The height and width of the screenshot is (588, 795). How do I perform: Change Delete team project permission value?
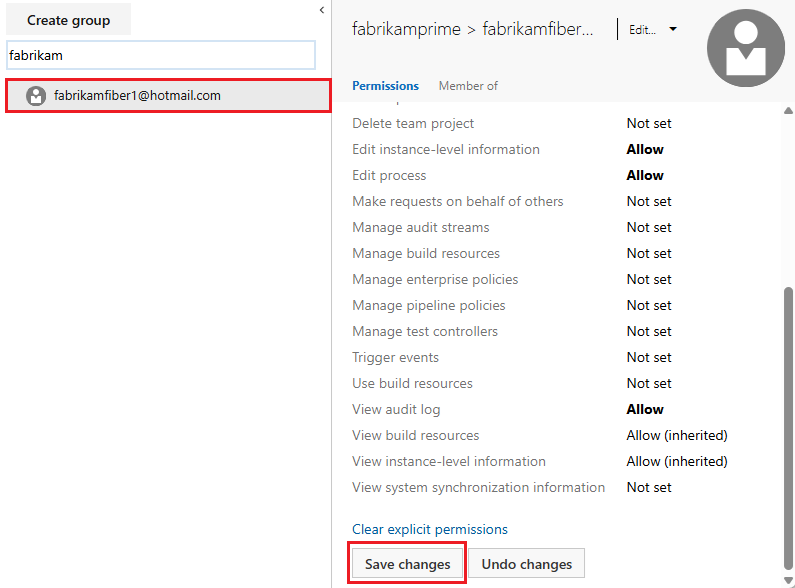[649, 123]
